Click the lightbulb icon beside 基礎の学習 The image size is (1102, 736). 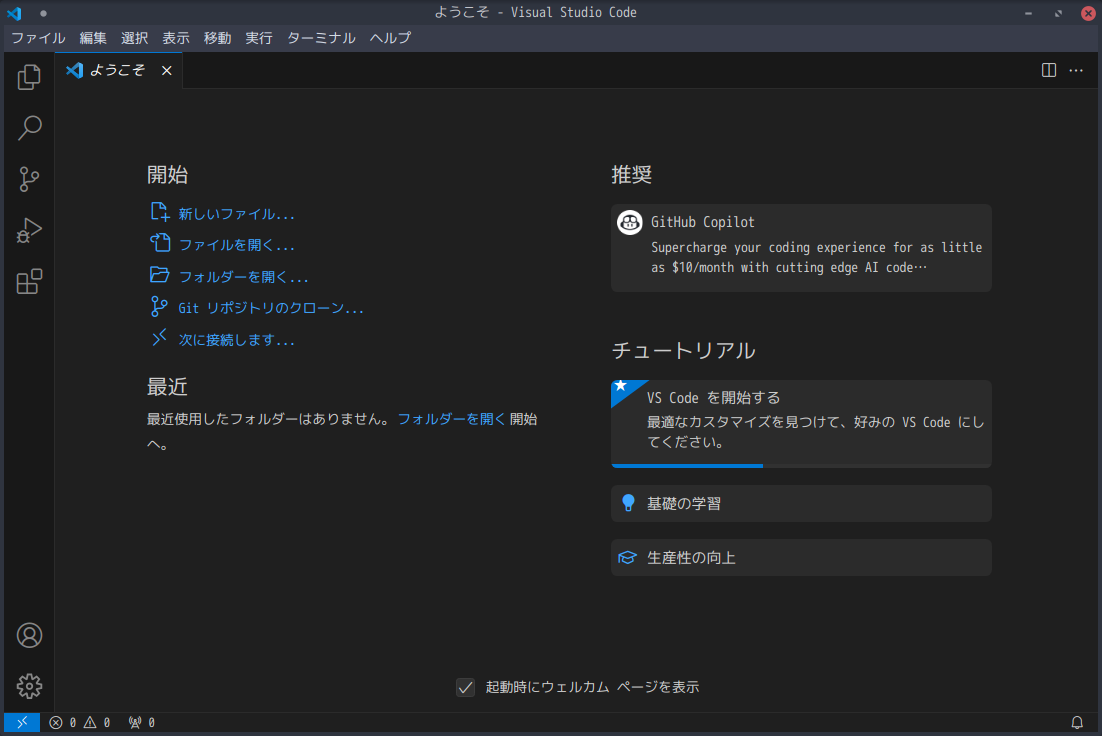coord(628,503)
